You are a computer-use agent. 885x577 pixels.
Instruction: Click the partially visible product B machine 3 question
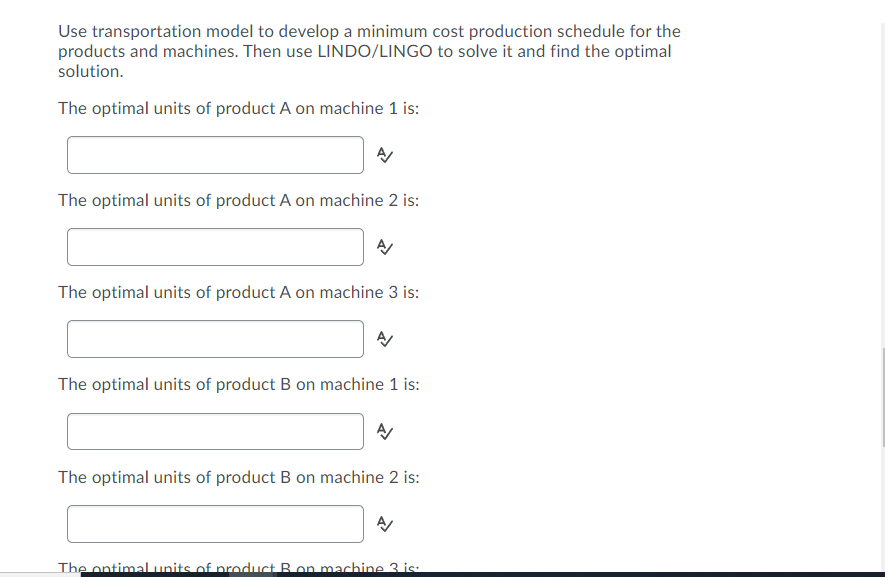click(x=239, y=567)
